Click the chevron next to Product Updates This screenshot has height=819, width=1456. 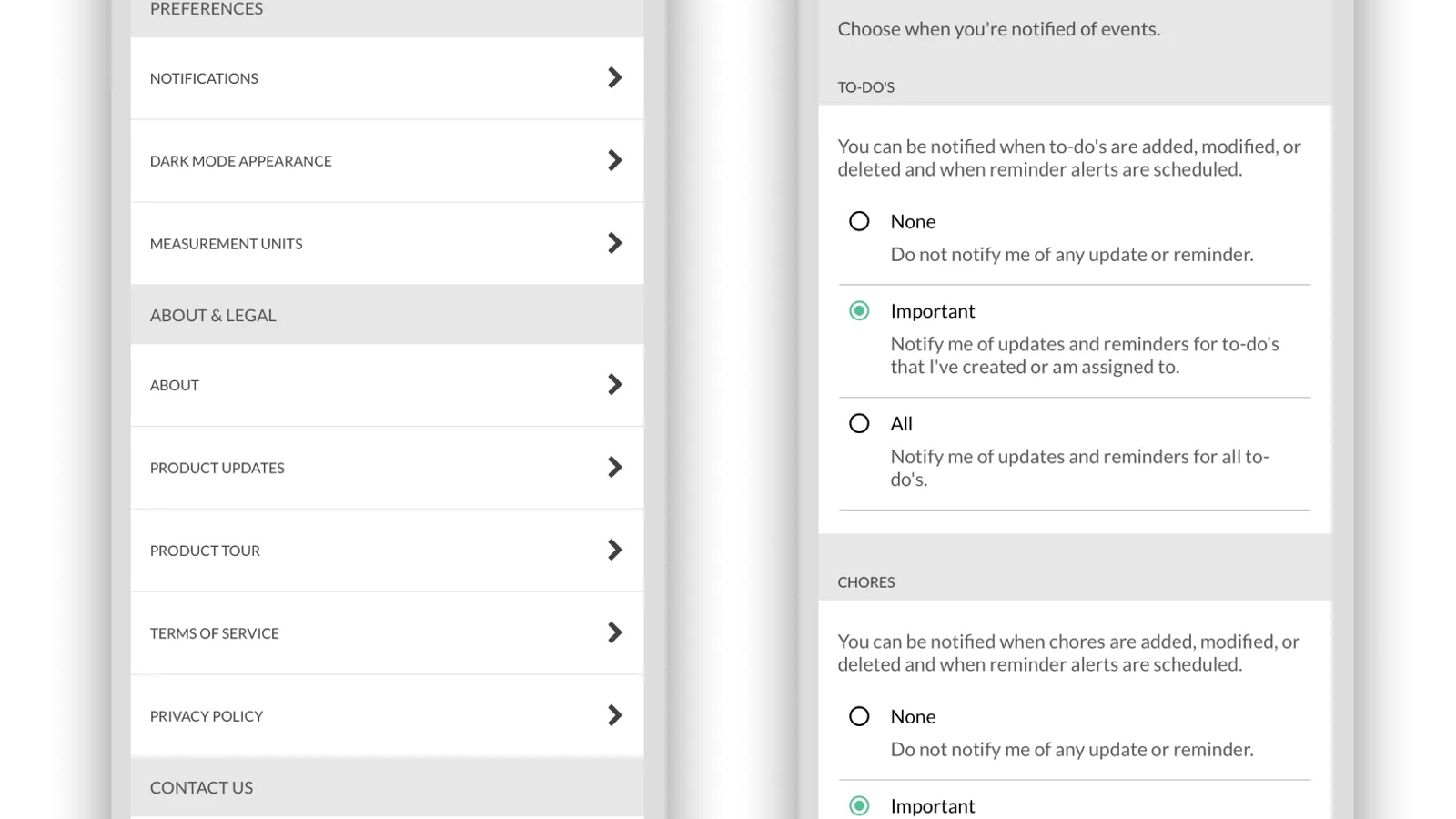pyautogui.click(x=615, y=467)
